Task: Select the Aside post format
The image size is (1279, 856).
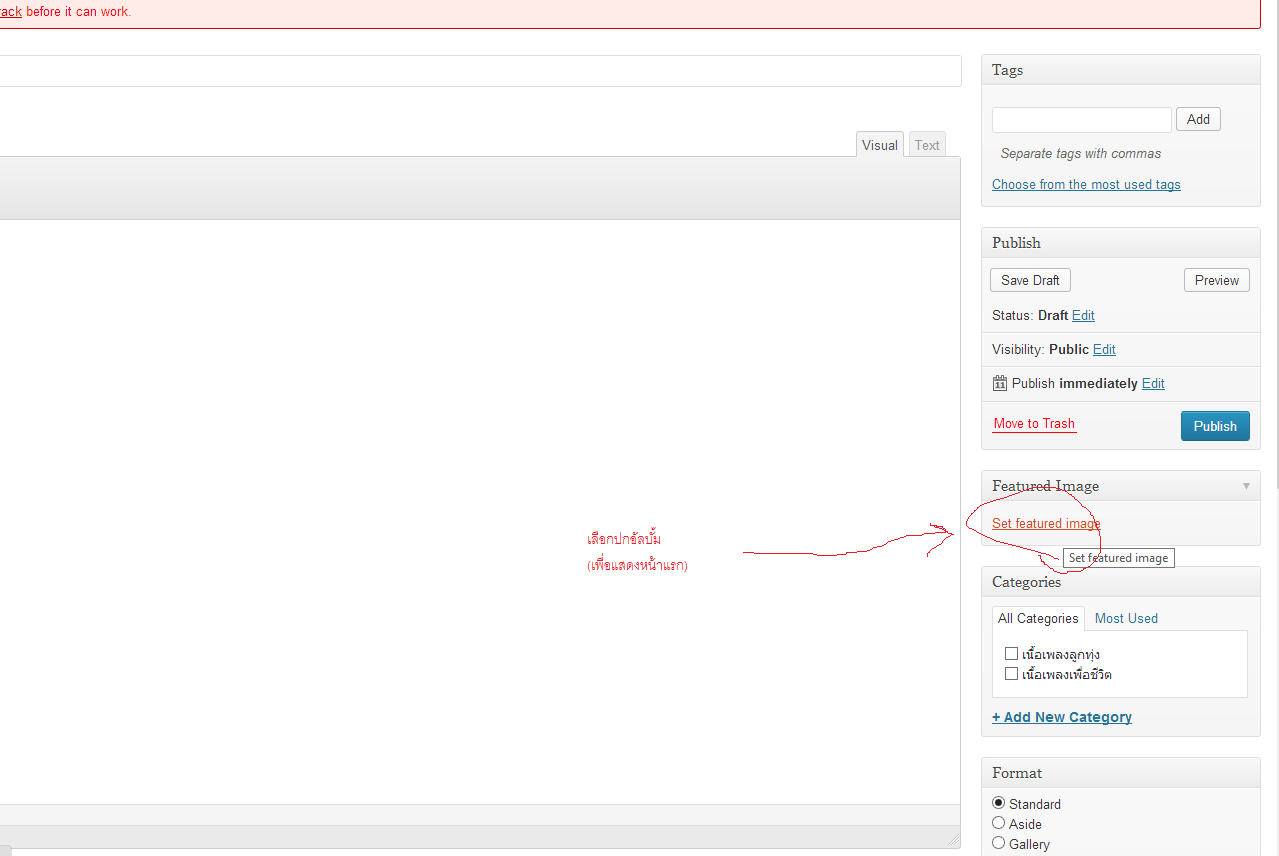Action: [998, 823]
